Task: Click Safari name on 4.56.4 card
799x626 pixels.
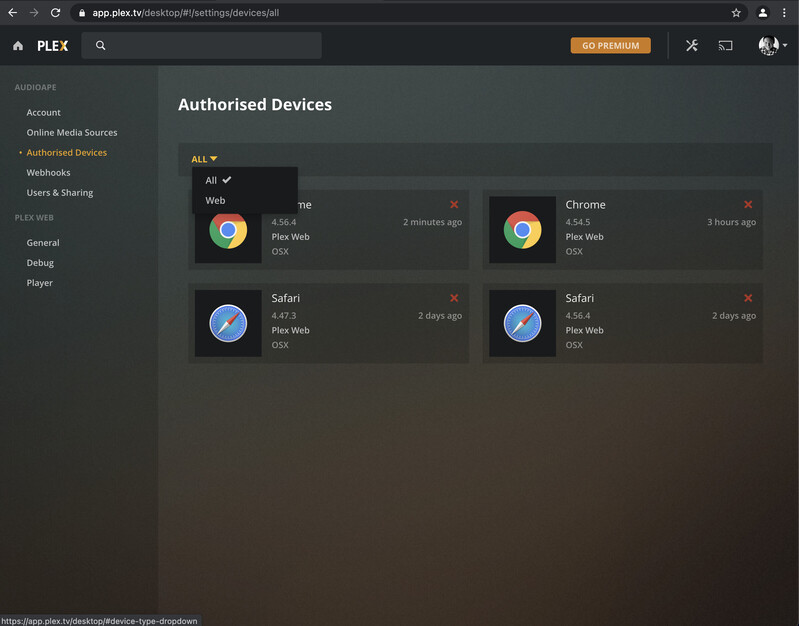Action: point(579,298)
